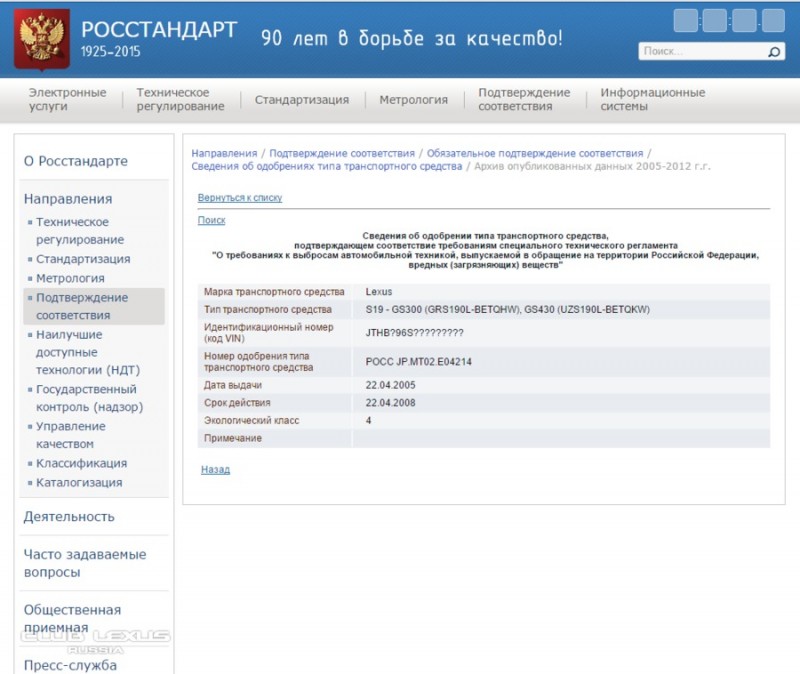800x674 pixels.
Task: Click Экологический класс label
Action: coord(252,420)
